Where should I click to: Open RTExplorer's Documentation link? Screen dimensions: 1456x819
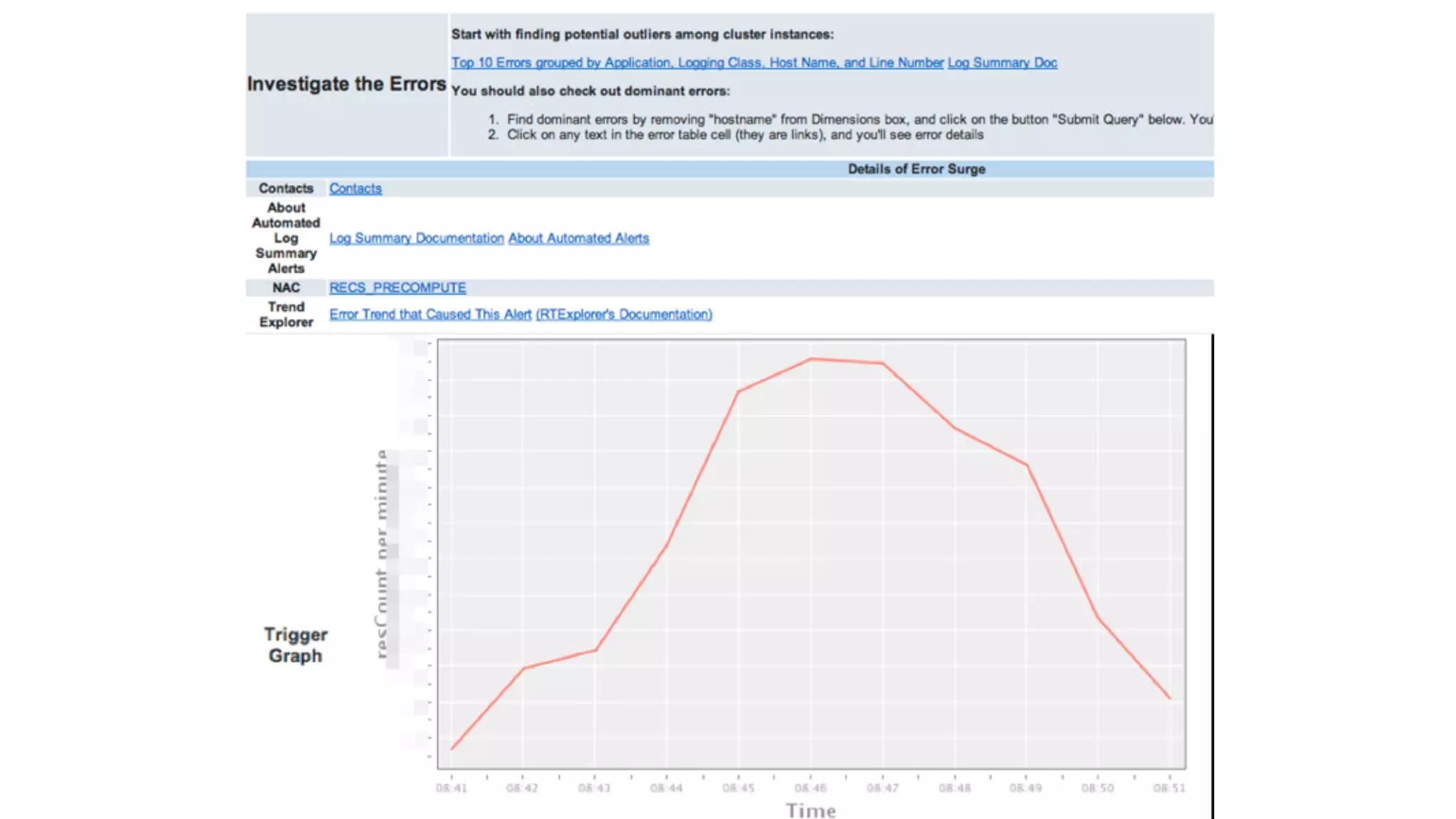click(623, 314)
